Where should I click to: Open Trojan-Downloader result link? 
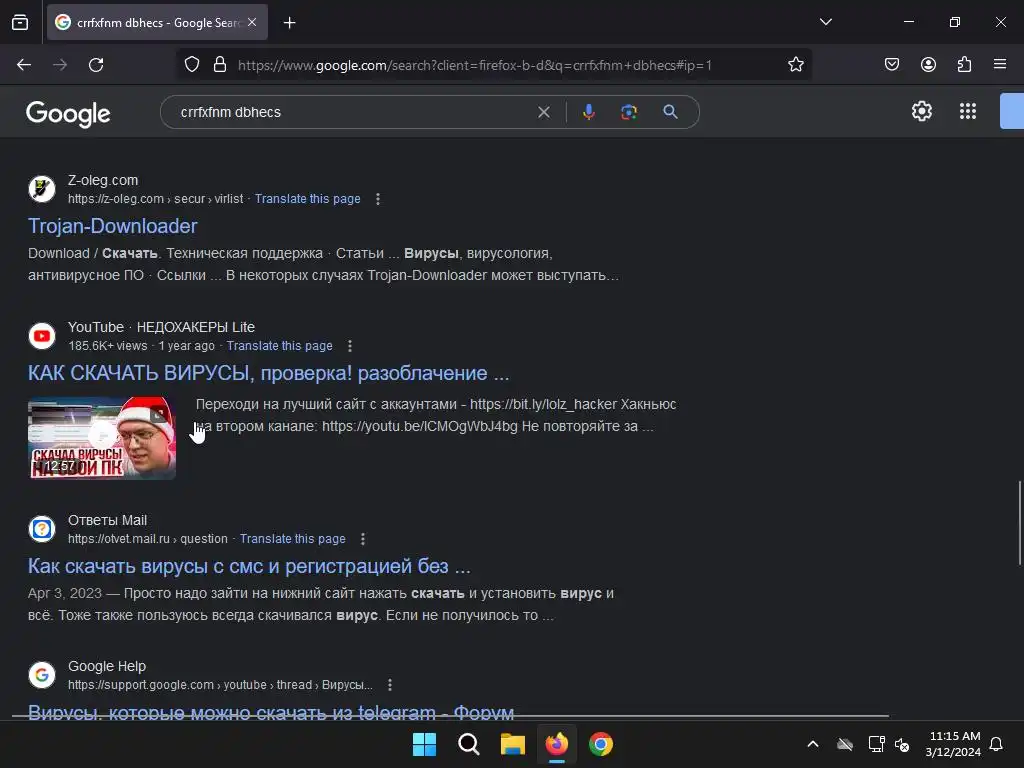point(112,226)
